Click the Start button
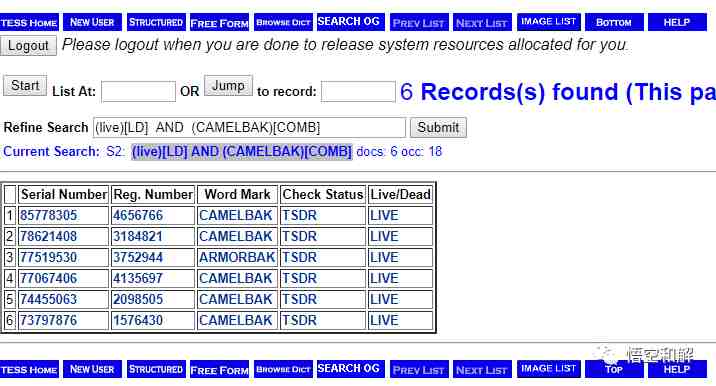The image size is (716, 386). (x=25, y=85)
